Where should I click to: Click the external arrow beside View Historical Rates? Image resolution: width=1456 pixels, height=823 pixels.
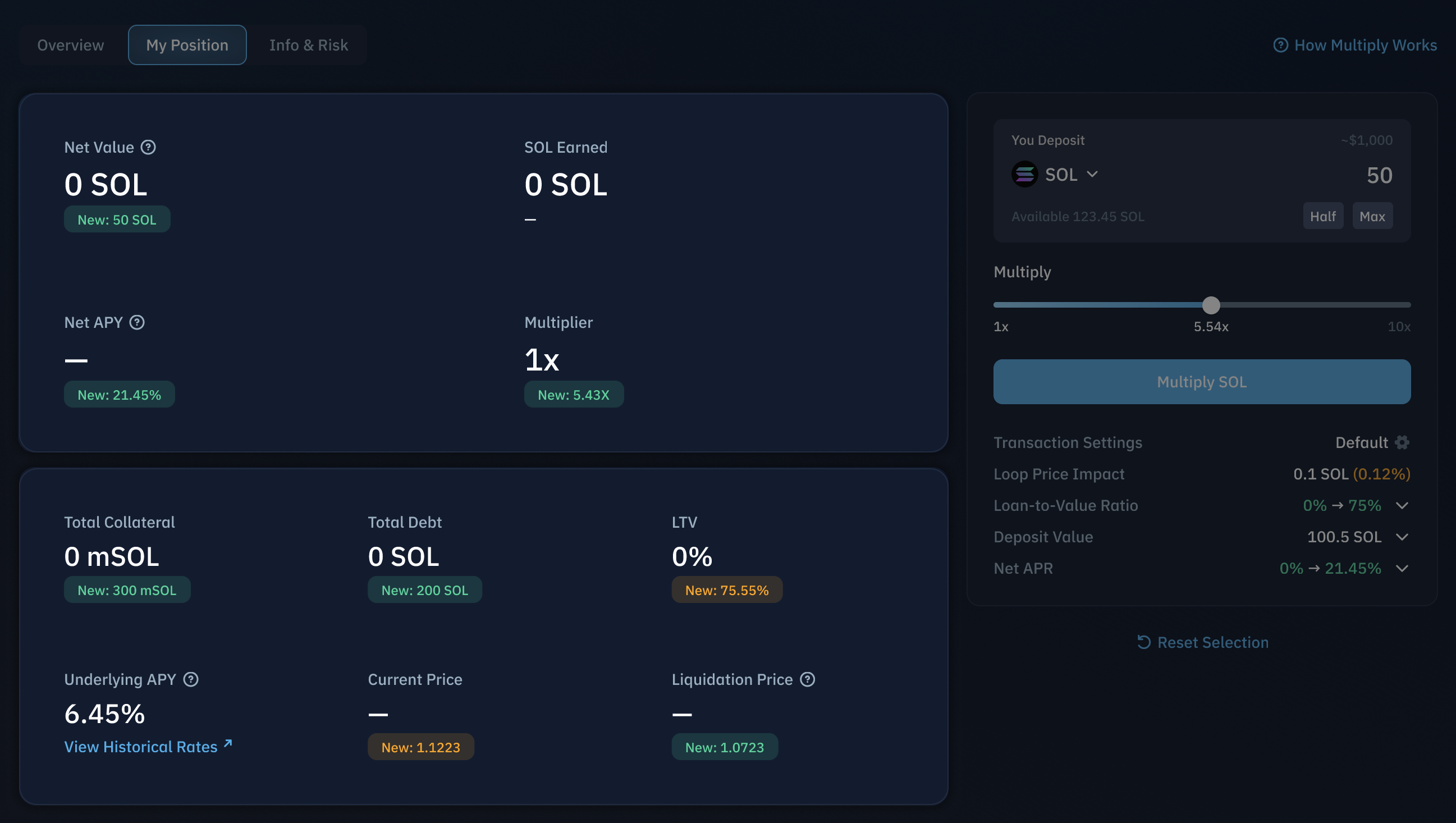228,744
